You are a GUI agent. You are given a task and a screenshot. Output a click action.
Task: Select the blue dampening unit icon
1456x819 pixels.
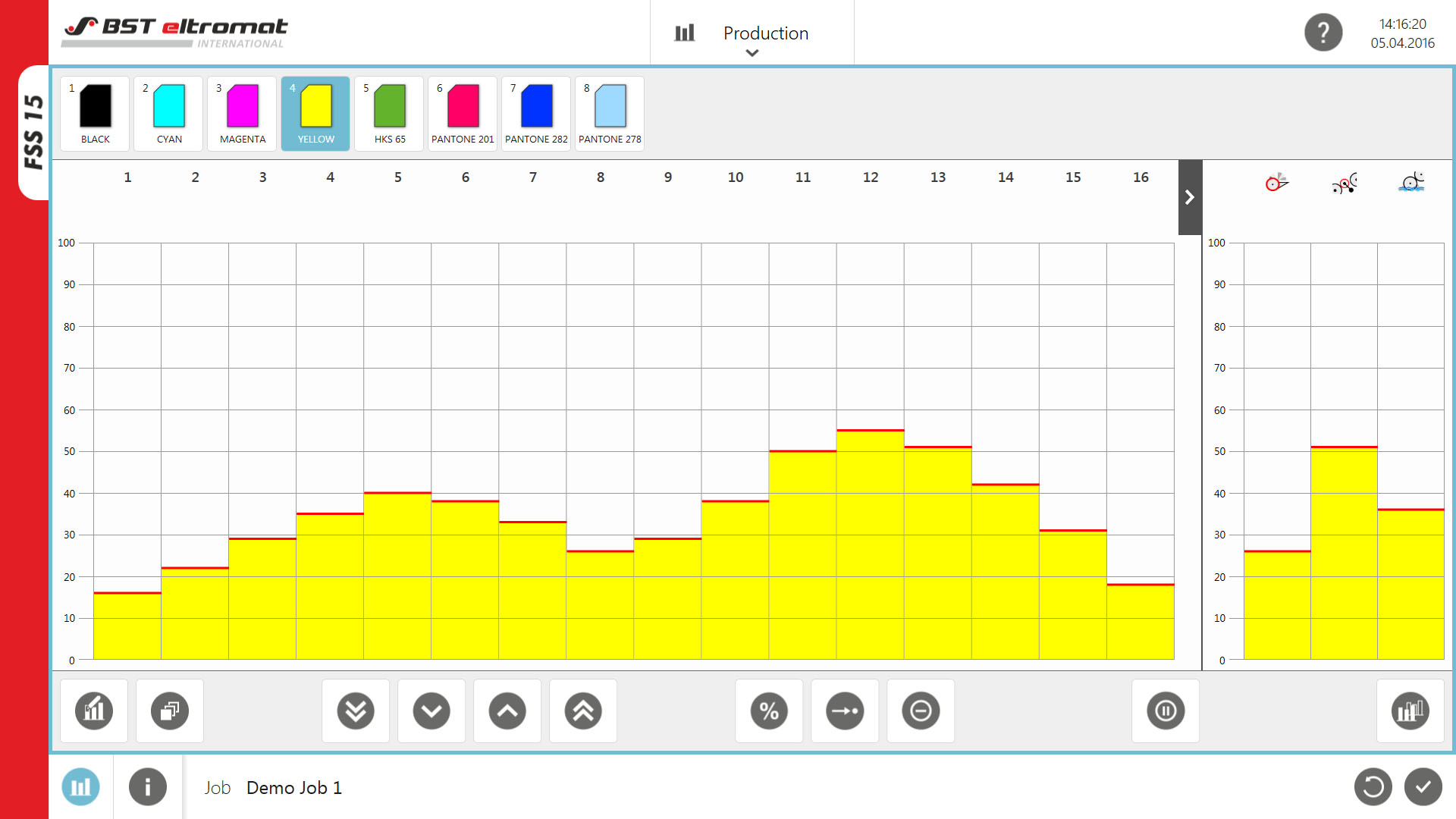tap(1411, 182)
